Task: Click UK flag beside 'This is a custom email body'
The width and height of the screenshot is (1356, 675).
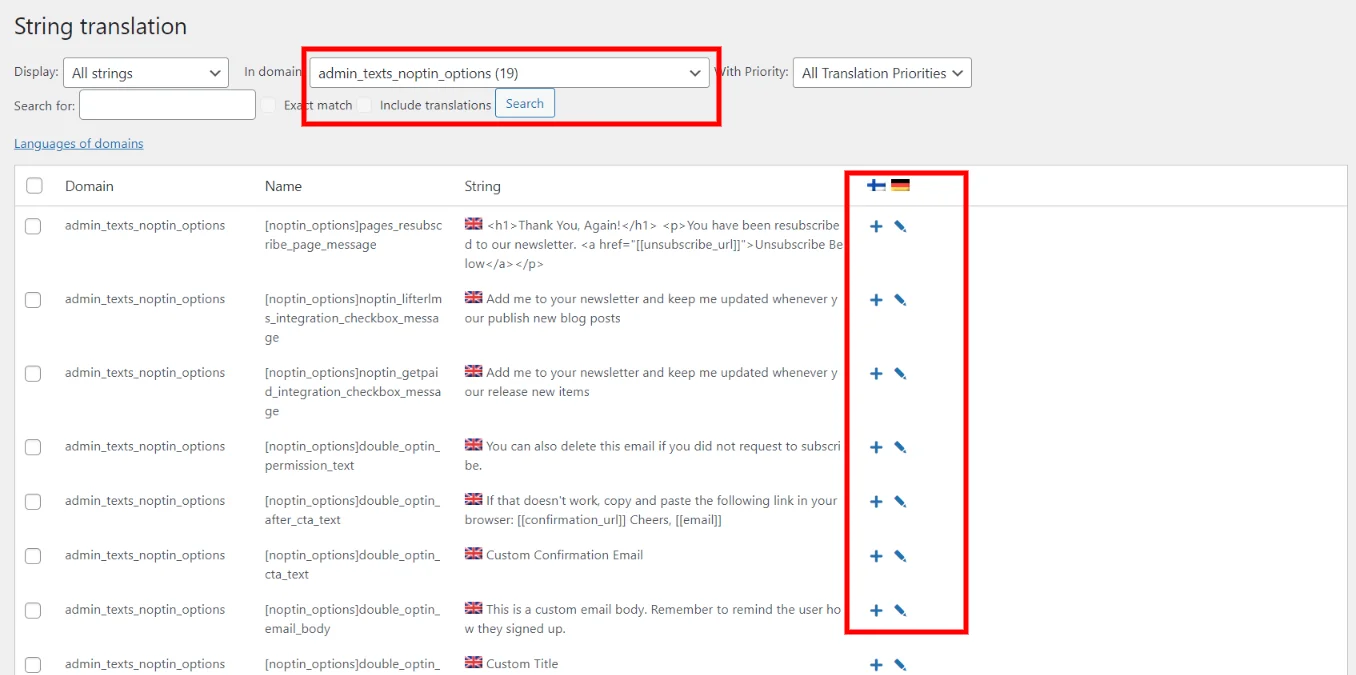Action: (x=473, y=608)
